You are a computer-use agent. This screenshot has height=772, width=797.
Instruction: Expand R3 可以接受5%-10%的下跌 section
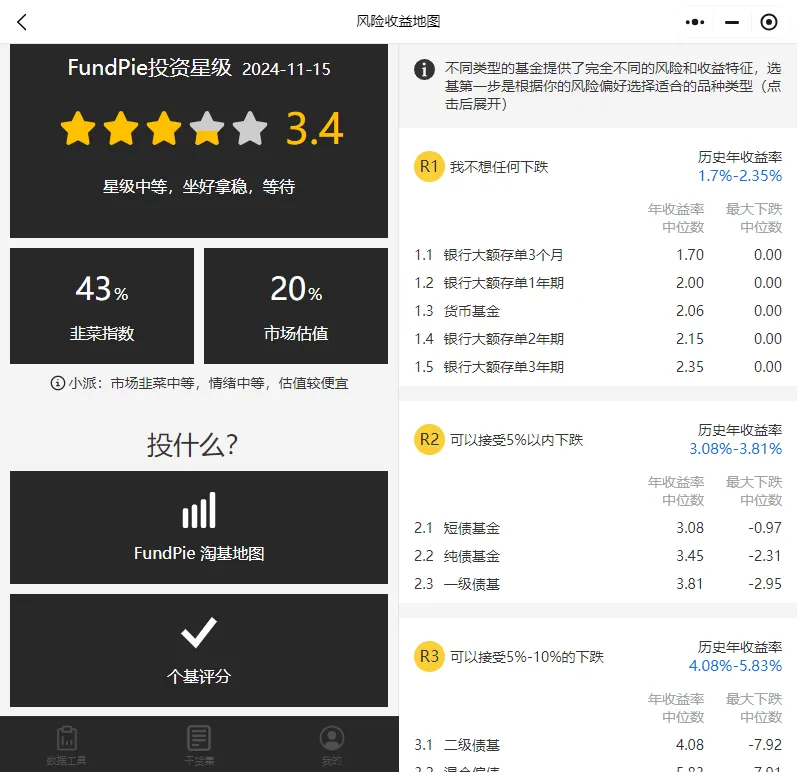[598, 657]
